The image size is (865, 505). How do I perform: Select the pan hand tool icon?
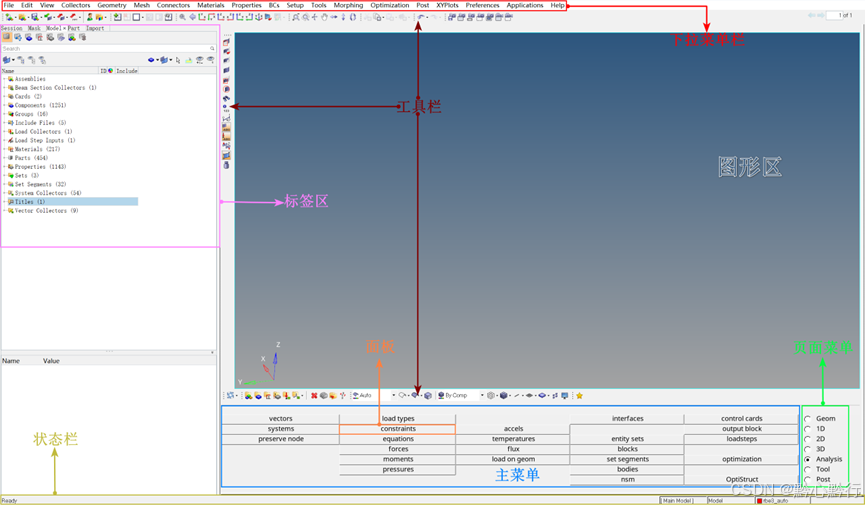click(324, 17)
